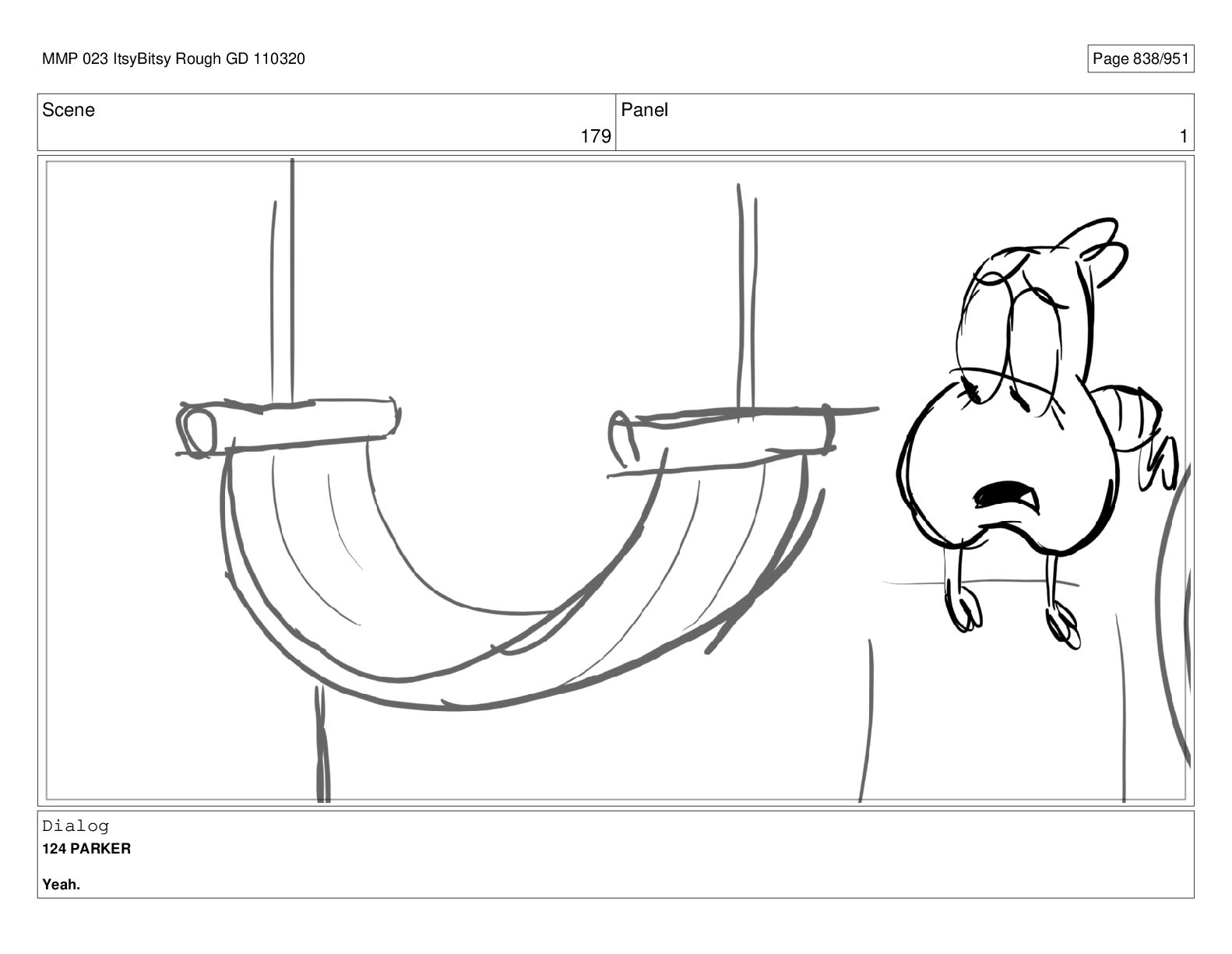1232x954 pixels.
Task: Click the '124 PARKER' dialog speaker line
Action: [x=86, y=849]
